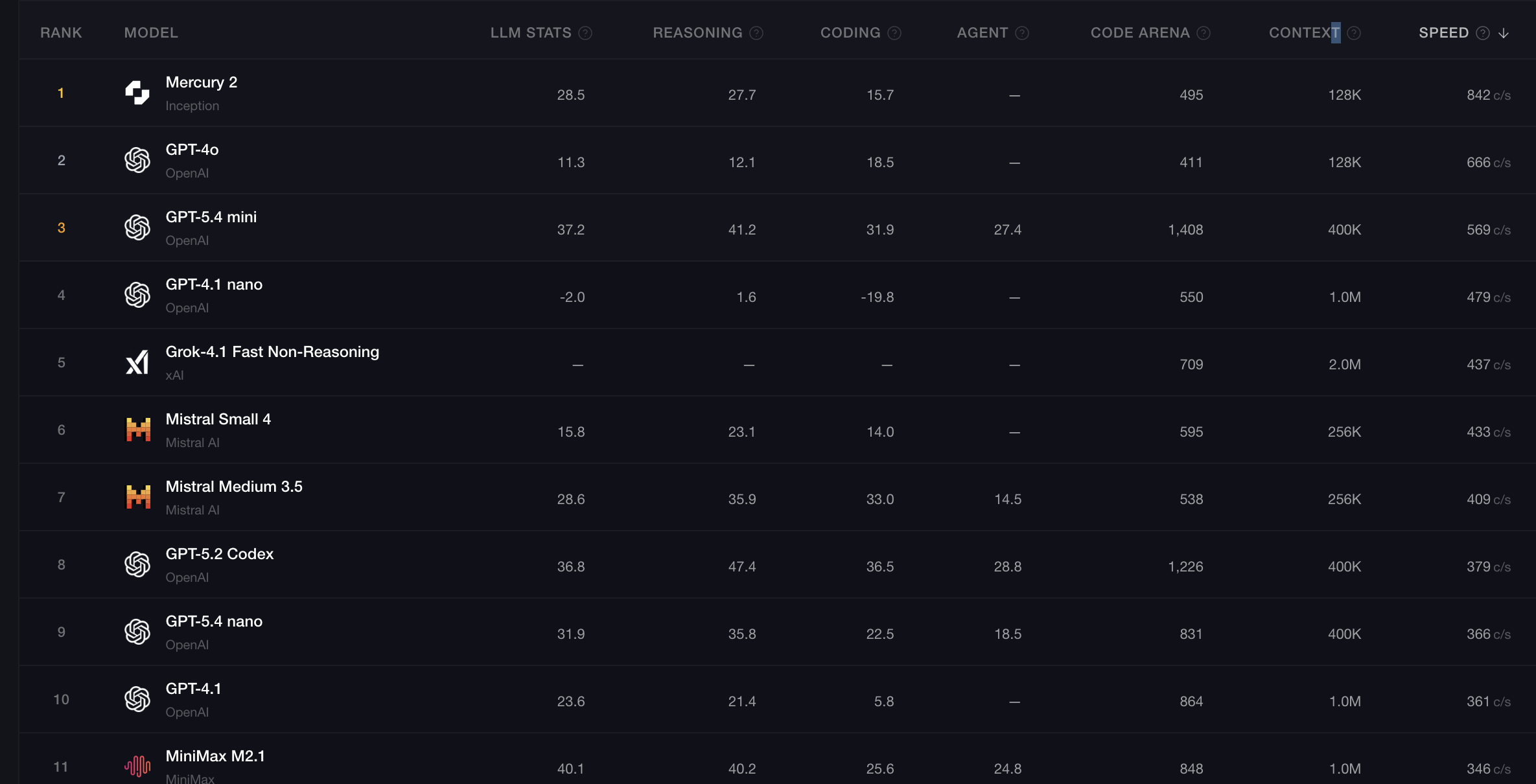Click the 437 c/s speed value
This screenshot has width=1536, height=784.
(1489, 365)
